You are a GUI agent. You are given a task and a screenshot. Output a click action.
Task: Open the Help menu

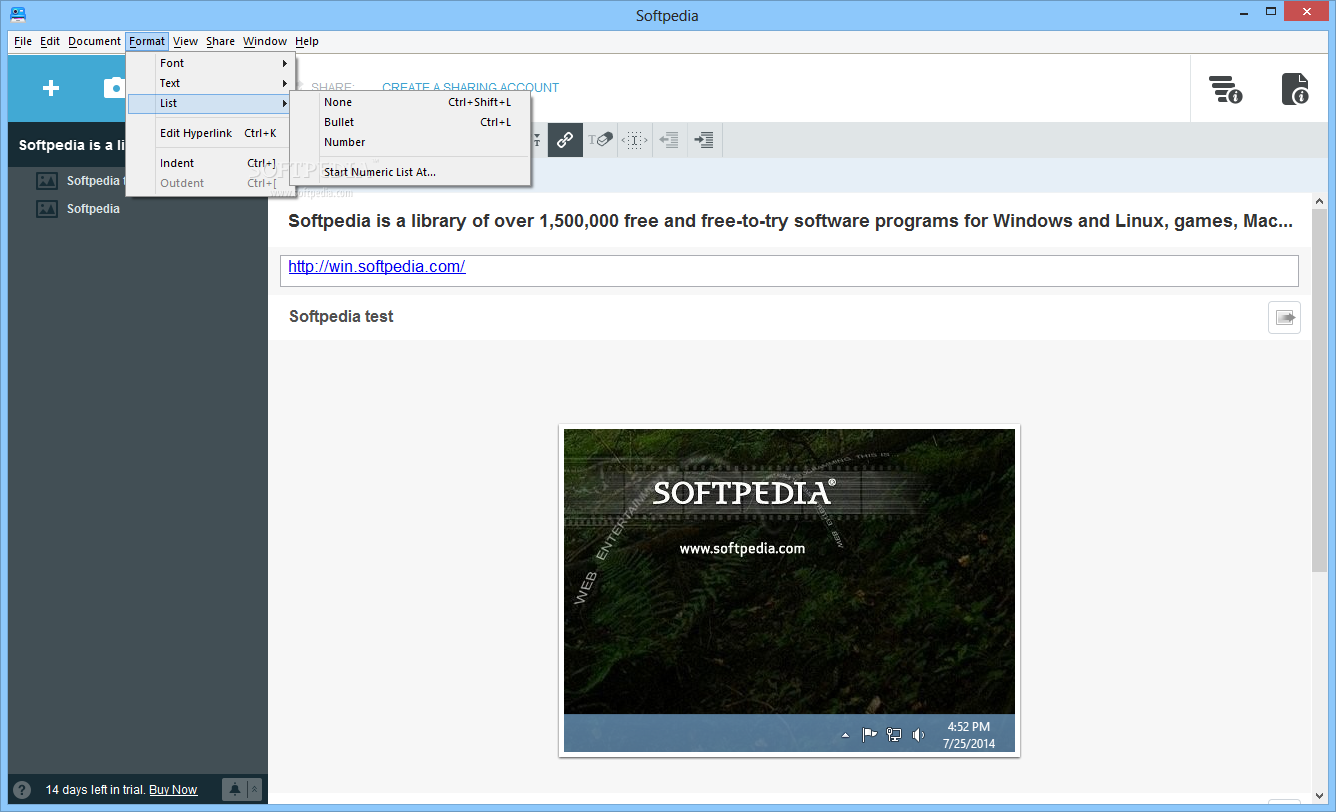pyautogui.click(x=307, y=41)
